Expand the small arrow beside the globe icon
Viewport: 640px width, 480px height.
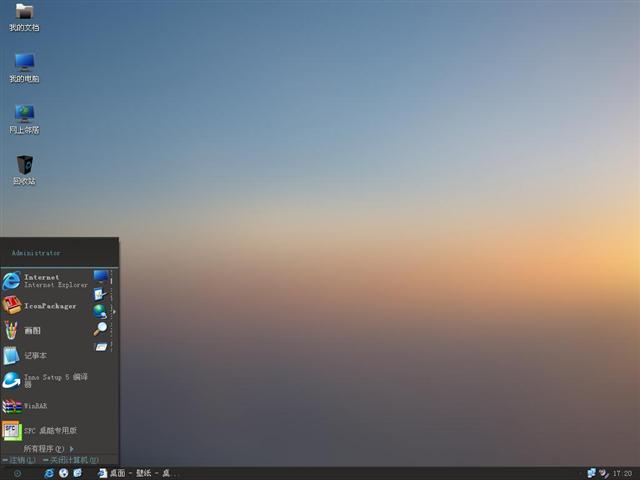pyautogui.click(x=114, y=312)
